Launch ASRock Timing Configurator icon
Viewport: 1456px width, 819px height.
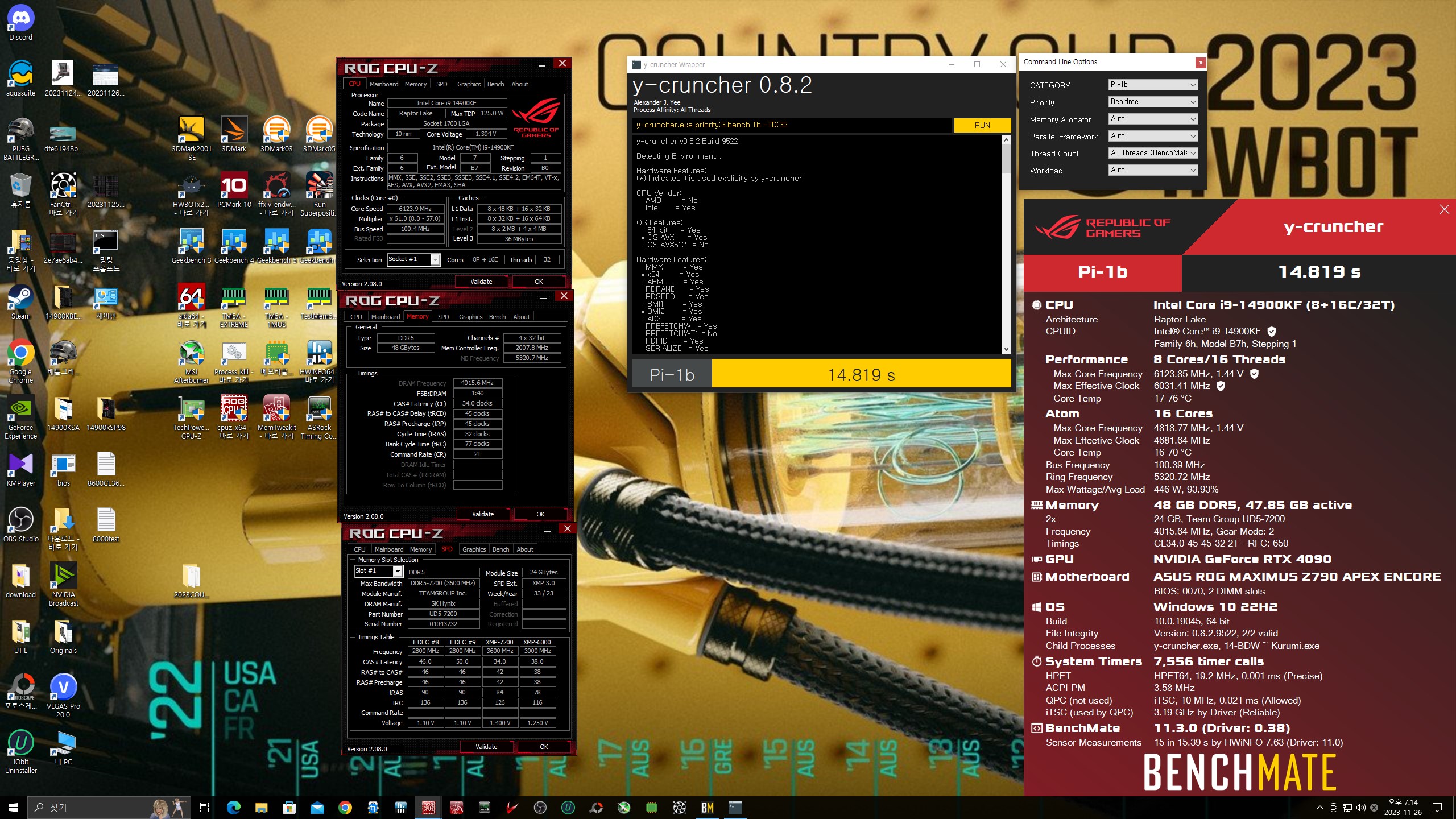(320, 418)
